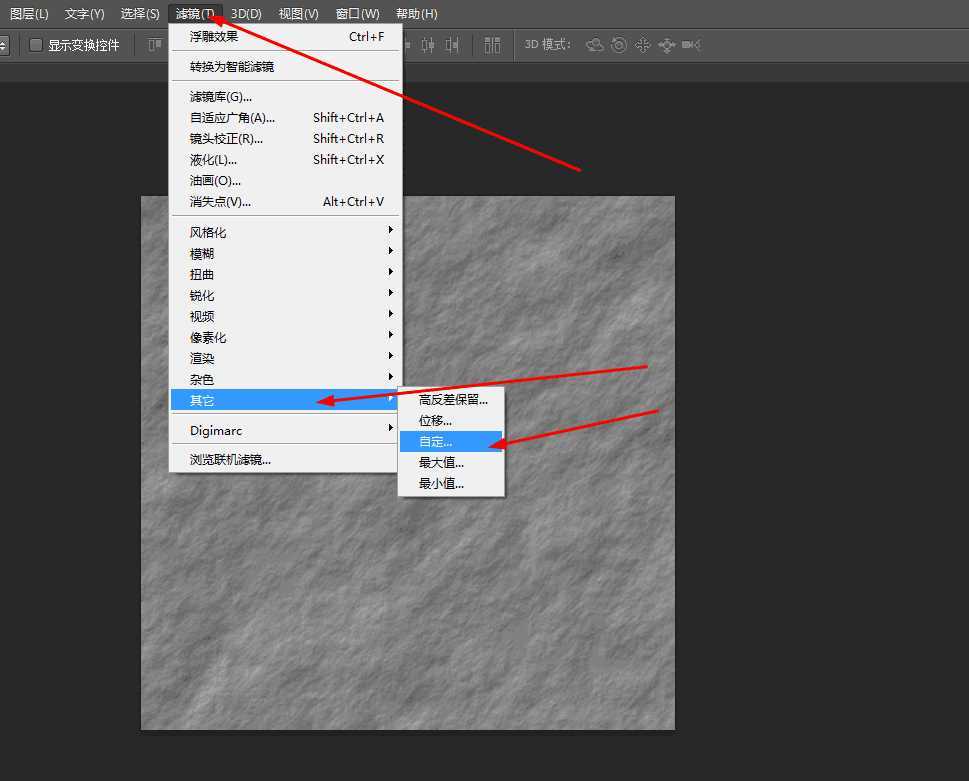
Task: Select the 3D slide object icon
Action: pyautogui.click(x=666, y=45)
